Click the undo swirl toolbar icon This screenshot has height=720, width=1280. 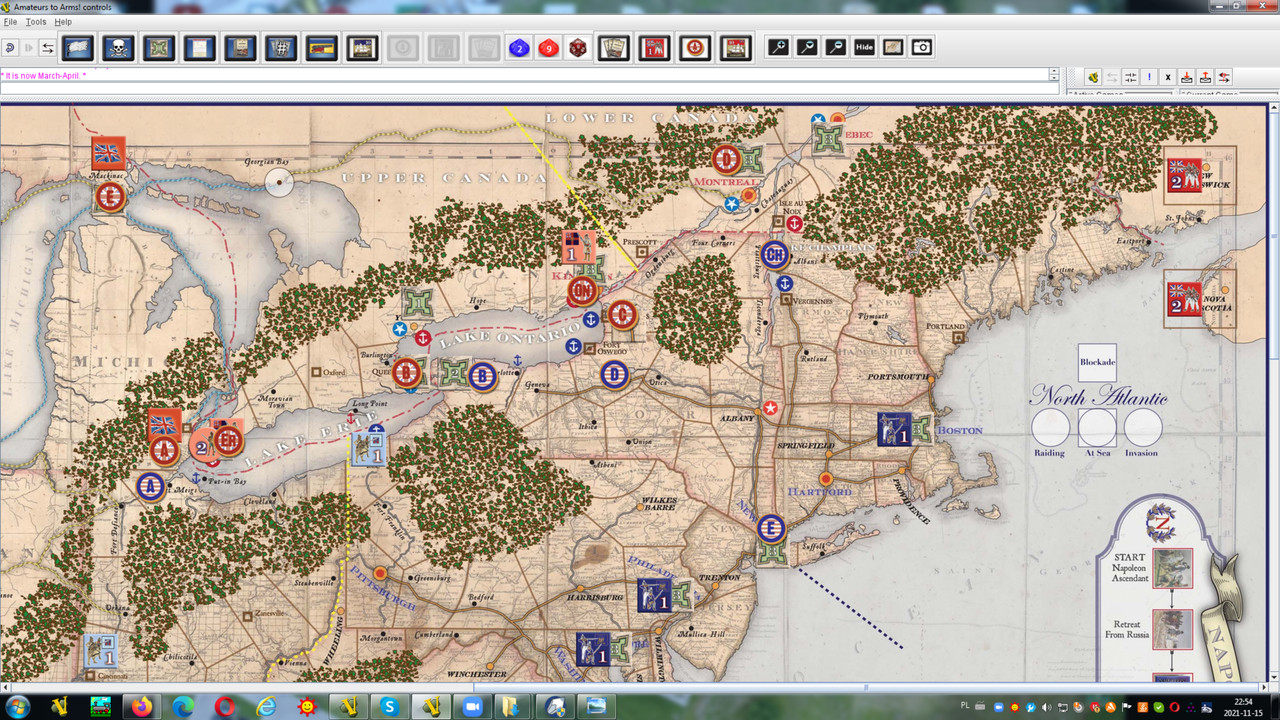[x=9, y=48]
